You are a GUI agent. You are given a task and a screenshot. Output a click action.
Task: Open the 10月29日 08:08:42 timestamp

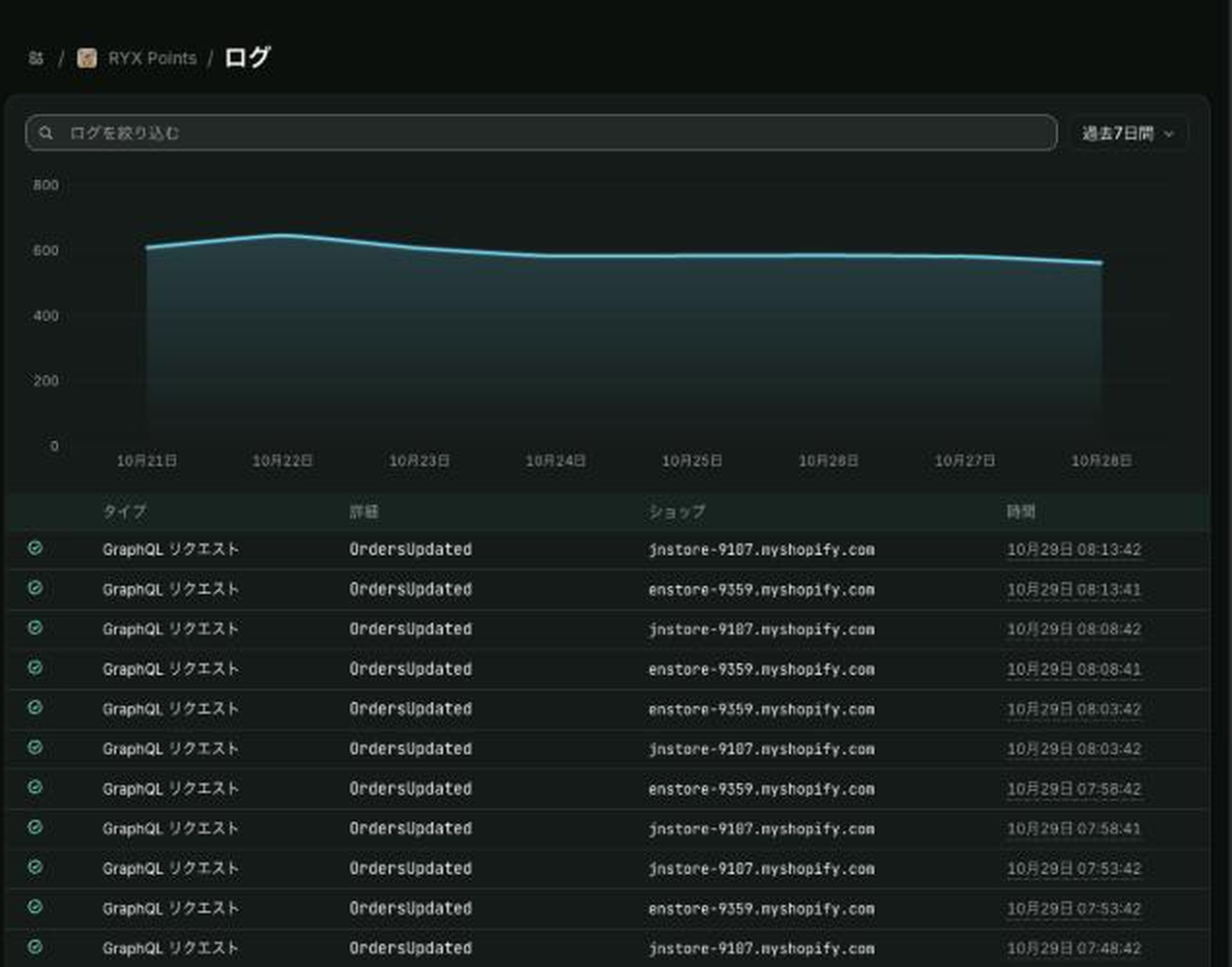click(x=1073, y=629)
